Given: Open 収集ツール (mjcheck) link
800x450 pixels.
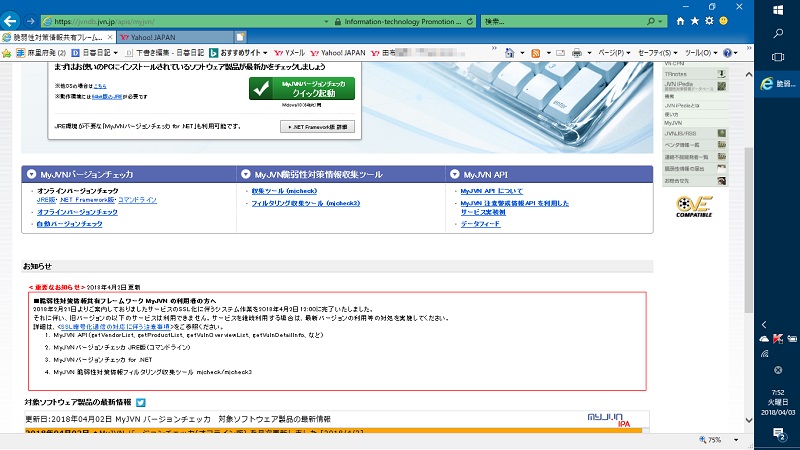Looking at the screenshot, I should click(x=284, y=191).
